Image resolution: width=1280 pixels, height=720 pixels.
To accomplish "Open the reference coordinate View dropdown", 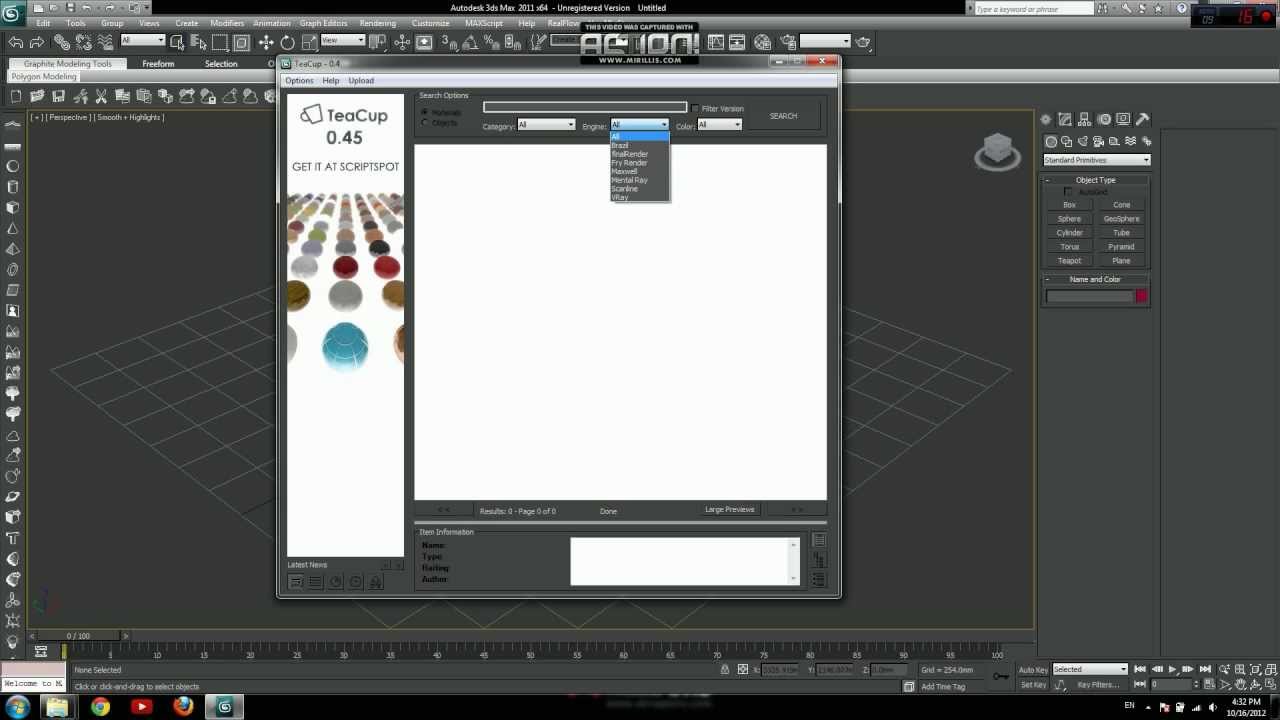I will 342,41.
